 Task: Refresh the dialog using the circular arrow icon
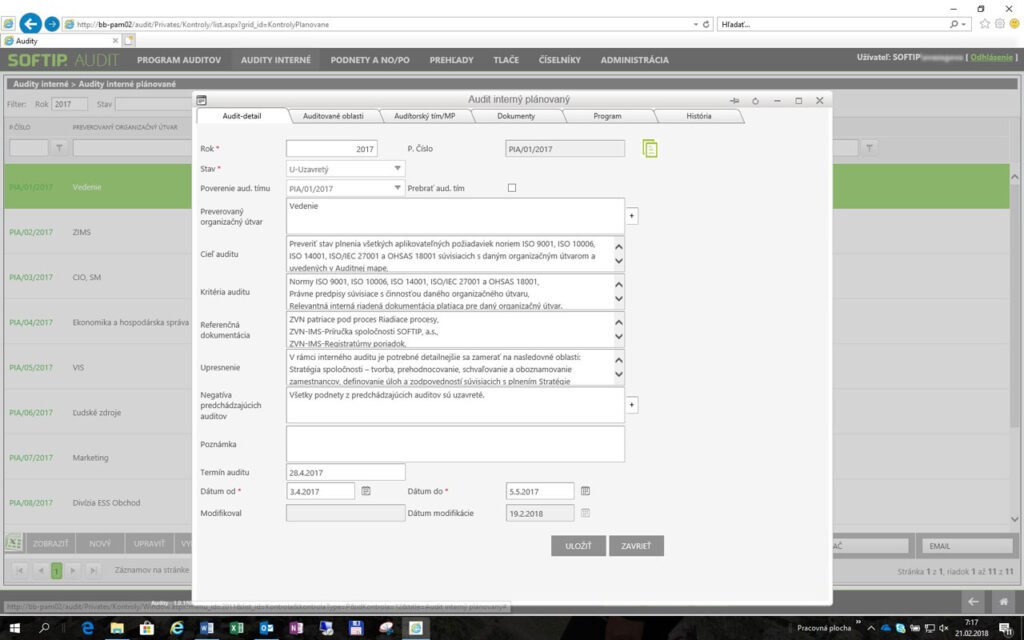756,100
